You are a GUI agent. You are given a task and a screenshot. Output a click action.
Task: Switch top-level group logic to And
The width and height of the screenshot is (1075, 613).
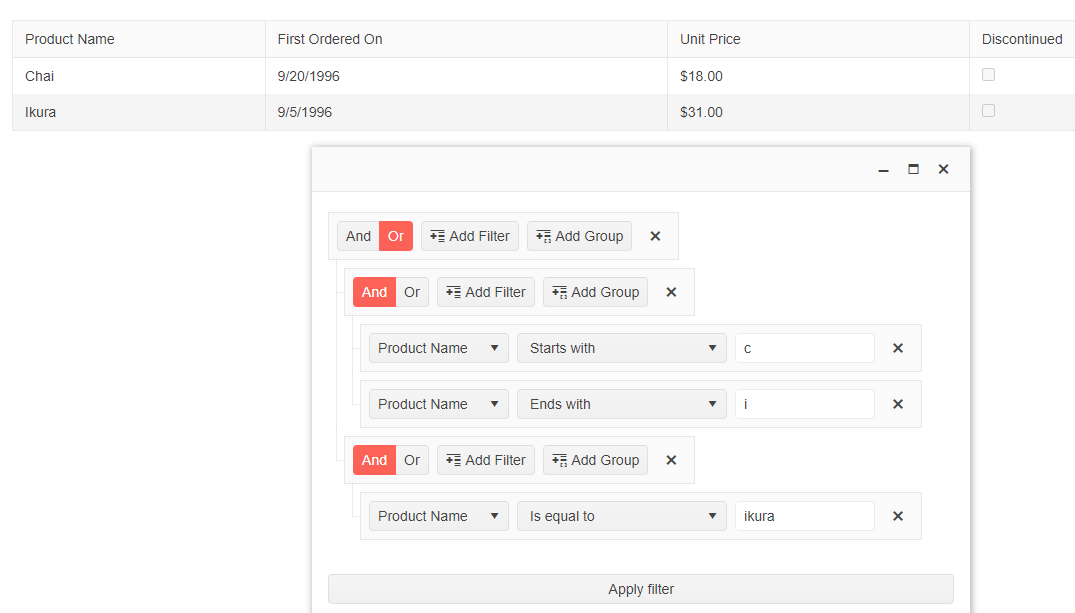pyautogui.click(x=358, y=236)
